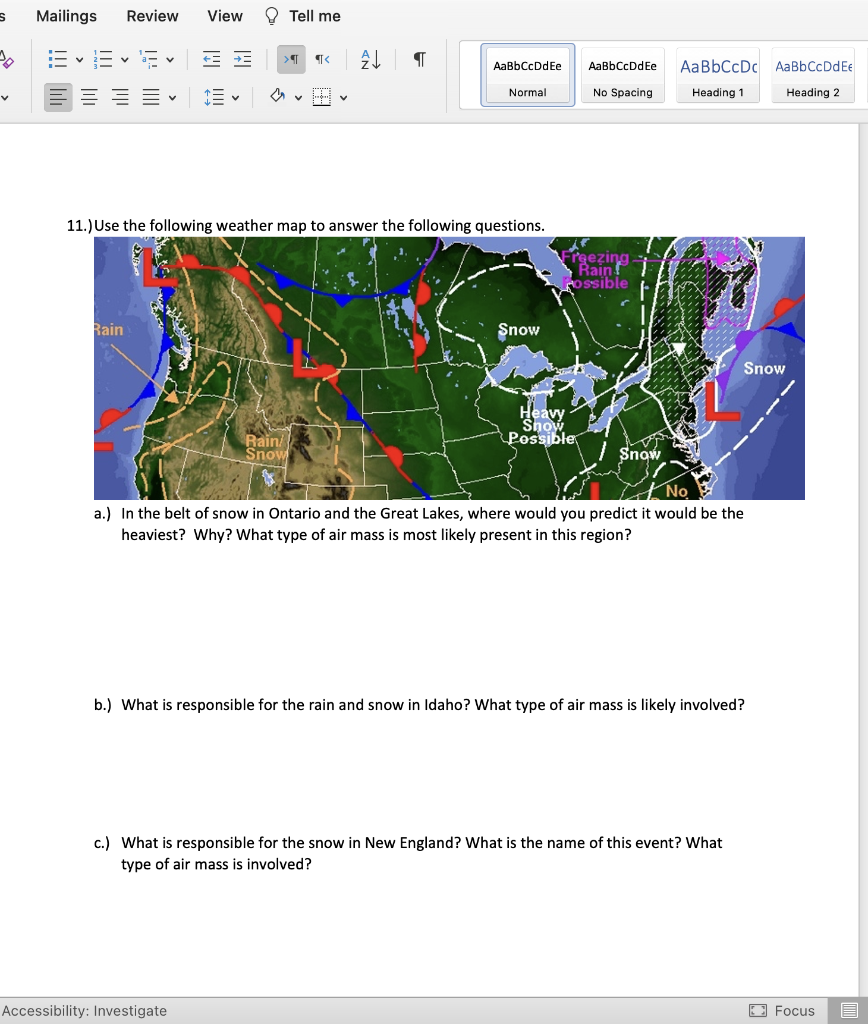Apply the No Spacing style
This screenshot has height=1024, width=868.
[621, 74]
